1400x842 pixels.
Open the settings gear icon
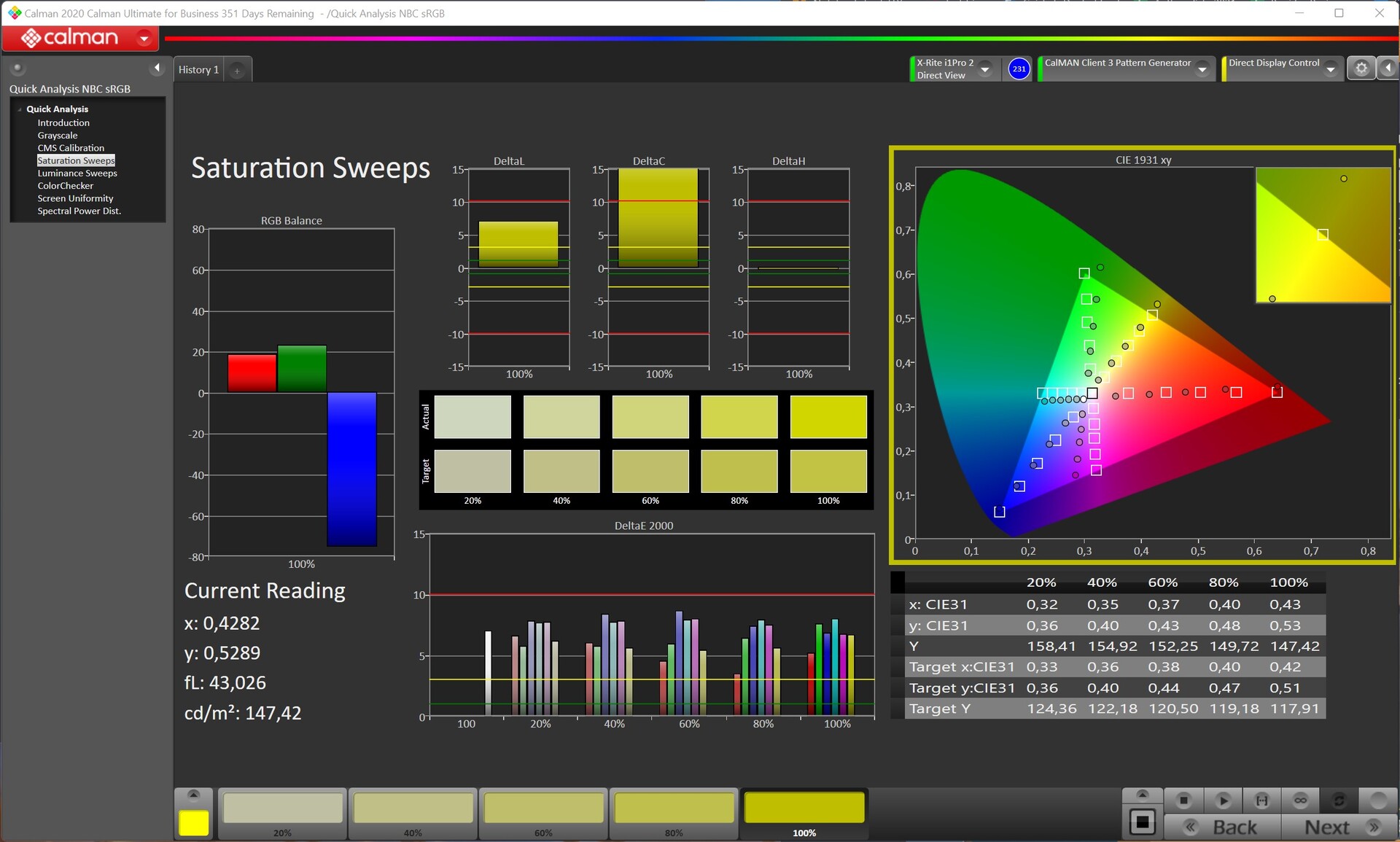pyautogui.click(x=1361, y=69)
